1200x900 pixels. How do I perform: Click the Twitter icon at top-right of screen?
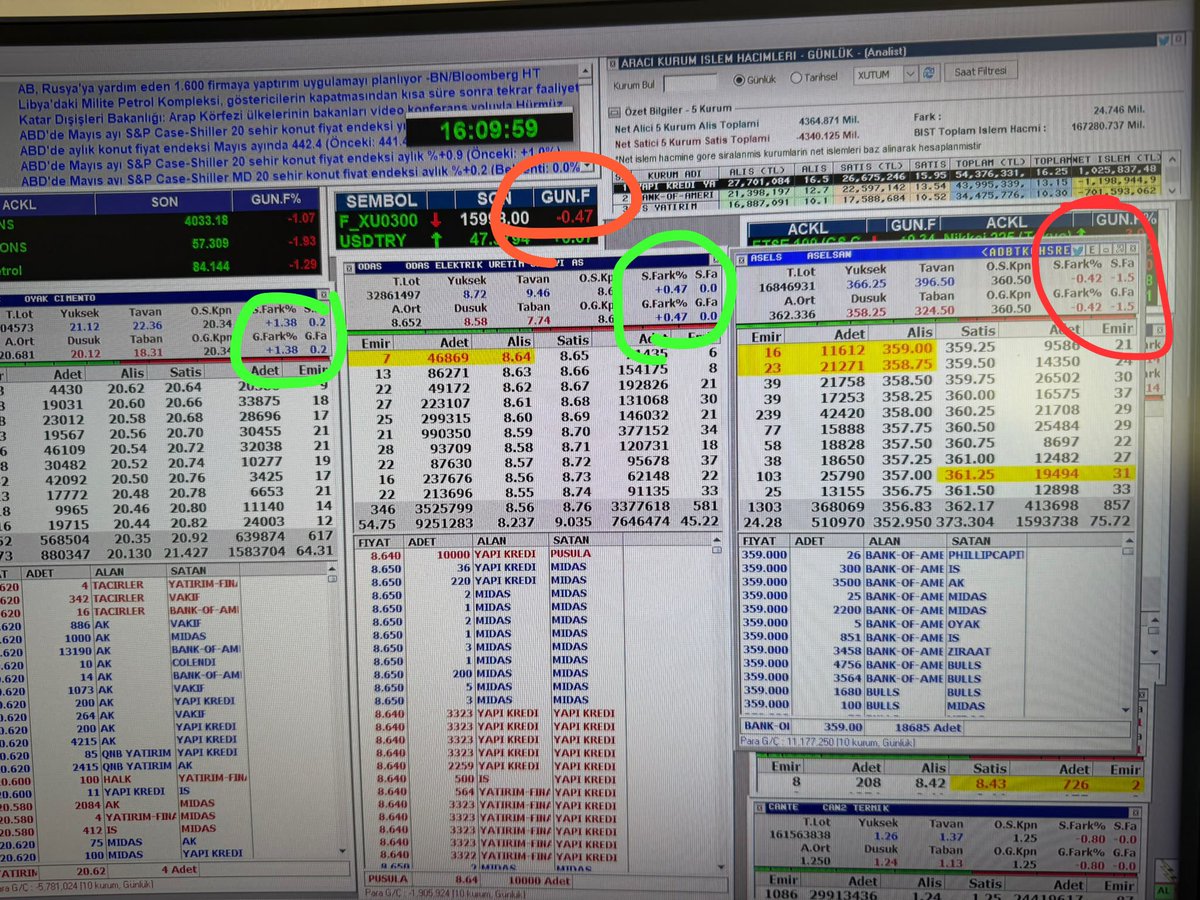tap(1165, 40)
